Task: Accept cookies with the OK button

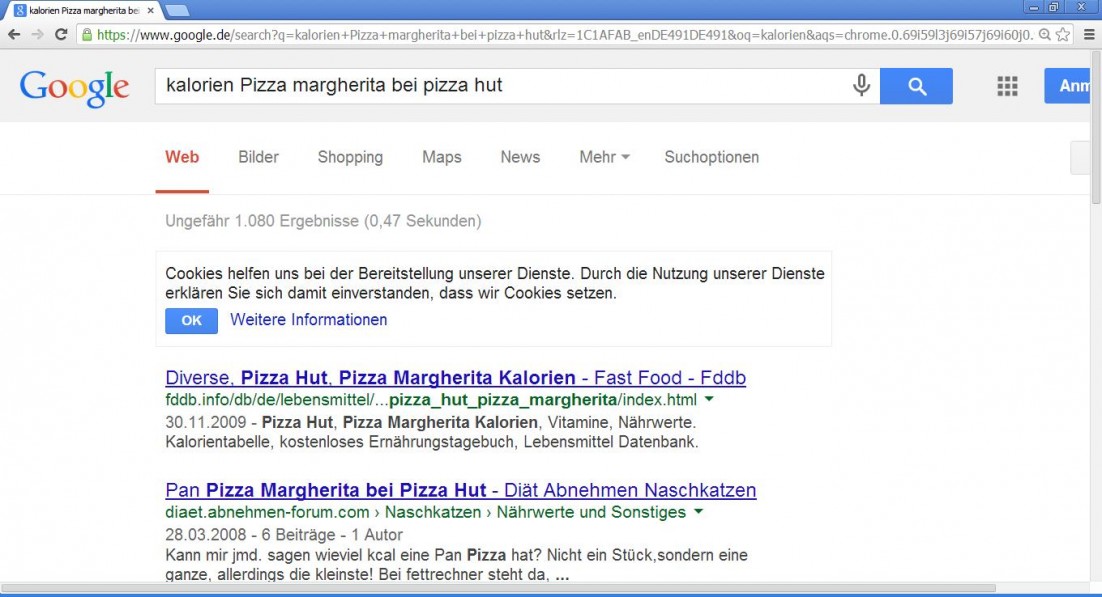Action: tap(191, 321)
